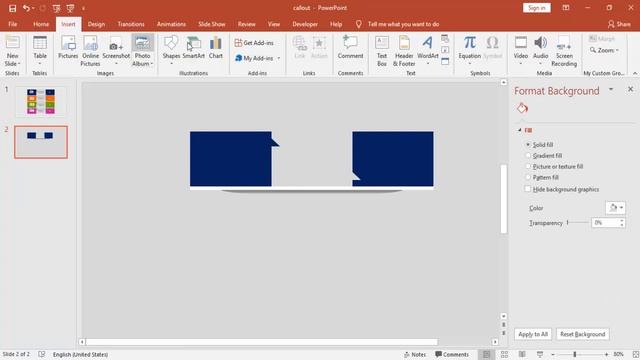640x360 pixels.
Task: Switch to the Transitions tab
Action: pos(131,24)
